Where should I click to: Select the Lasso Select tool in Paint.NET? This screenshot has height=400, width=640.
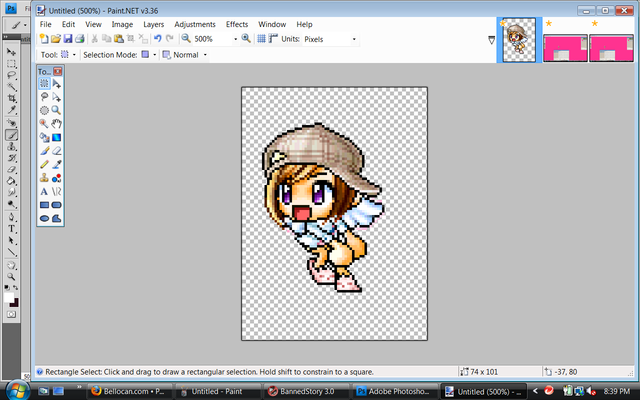tap(44, 97)
